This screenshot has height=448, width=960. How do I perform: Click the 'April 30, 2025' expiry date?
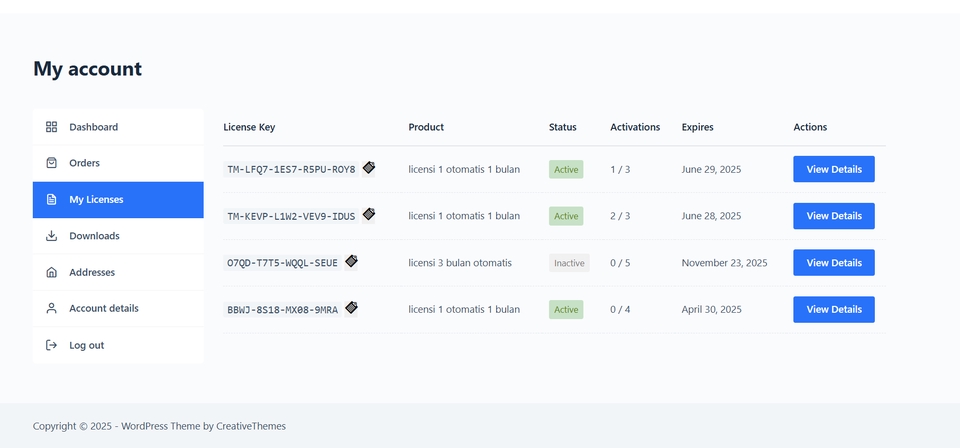711,310
